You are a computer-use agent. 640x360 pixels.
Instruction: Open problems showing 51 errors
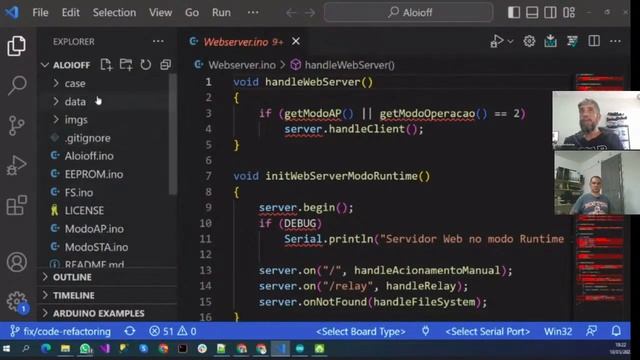point(173,331)
